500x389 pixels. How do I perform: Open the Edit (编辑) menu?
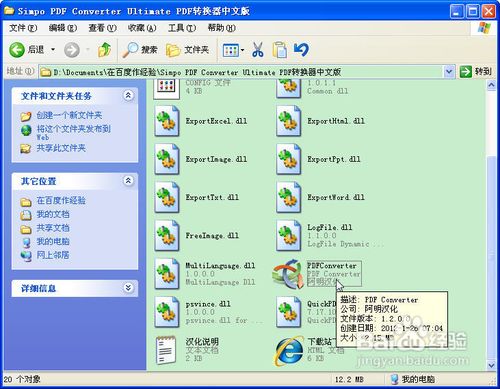(63, 28)
